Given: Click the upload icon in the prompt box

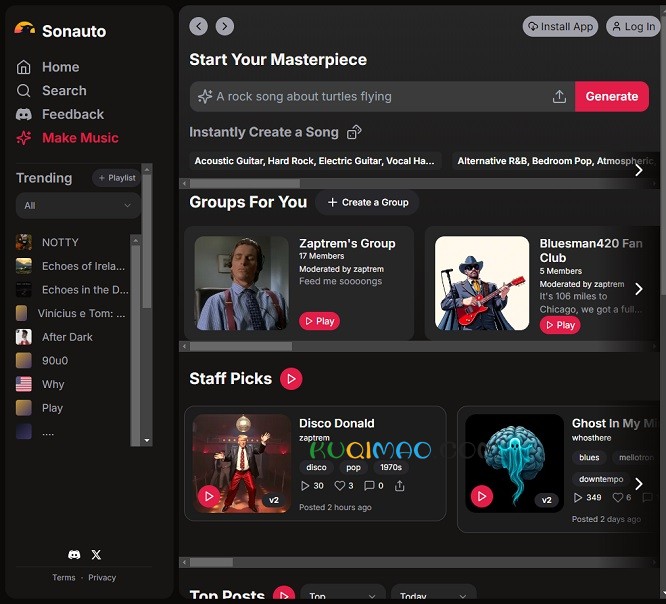Looking at the screenshot, I should [559, 96].
